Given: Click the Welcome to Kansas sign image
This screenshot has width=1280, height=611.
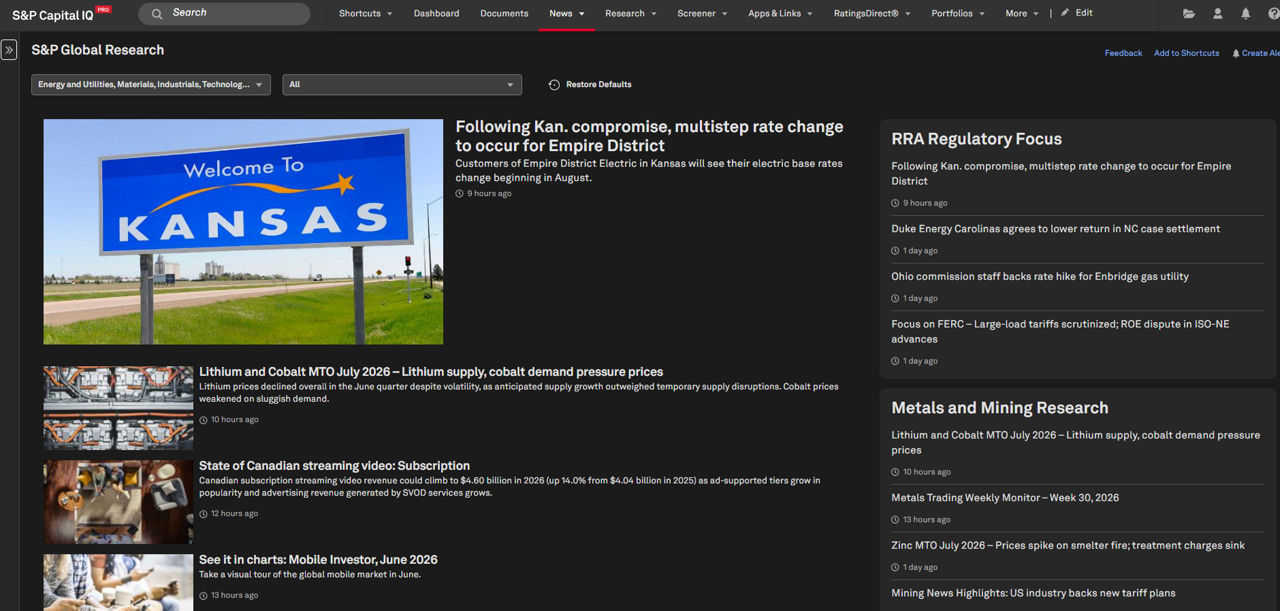Looking at the screenshot, I should (243, 232).
